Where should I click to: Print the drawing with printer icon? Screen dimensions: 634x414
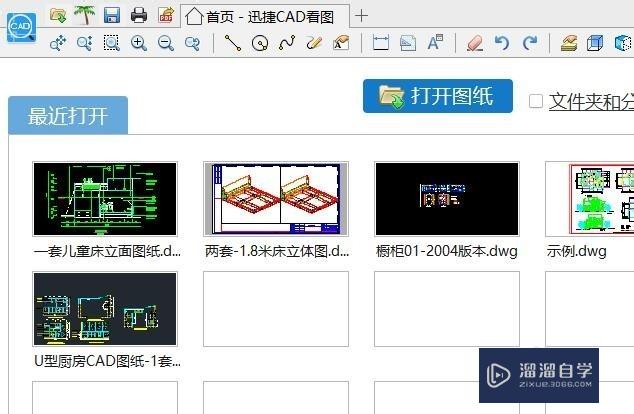139,15
